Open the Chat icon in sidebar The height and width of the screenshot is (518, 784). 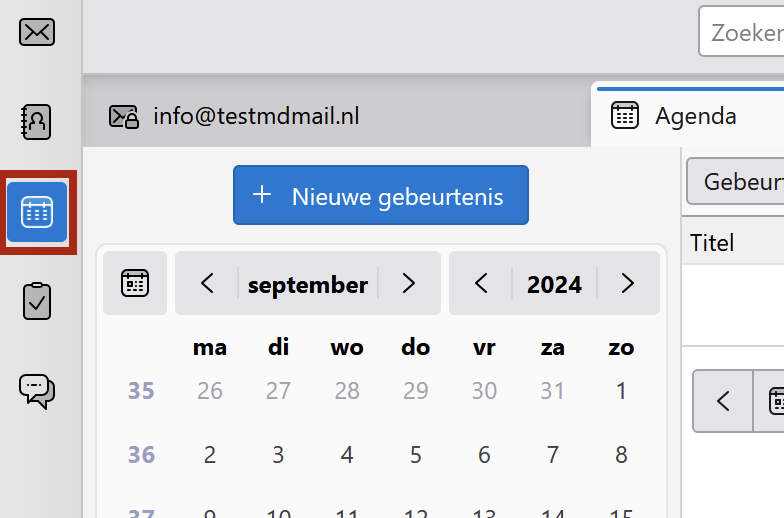(37, 389)
